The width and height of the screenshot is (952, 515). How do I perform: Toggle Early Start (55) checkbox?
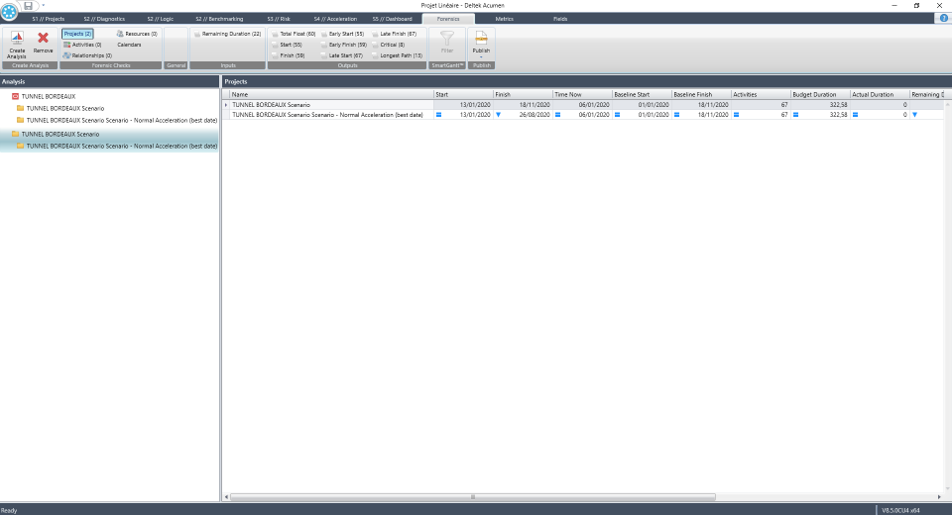[x=324, y=35]
